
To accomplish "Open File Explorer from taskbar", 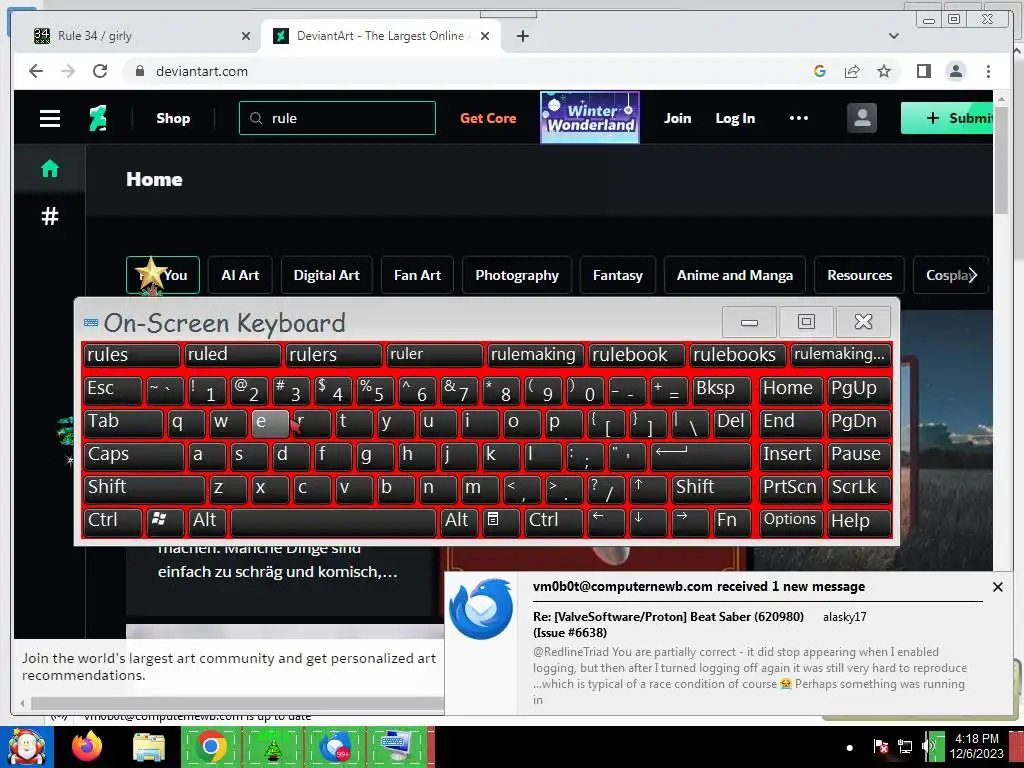I will 149,747.
